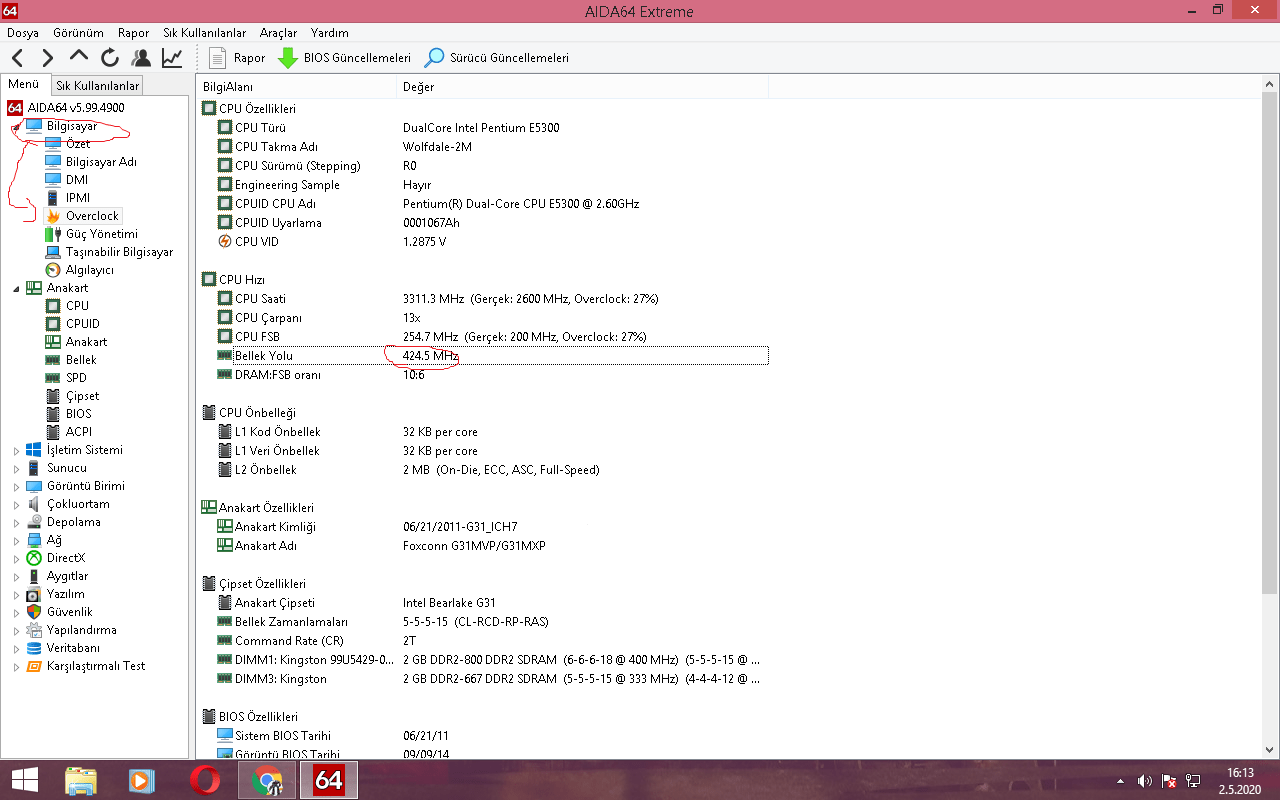Click the Overclock flame icon

pos(54,216)
